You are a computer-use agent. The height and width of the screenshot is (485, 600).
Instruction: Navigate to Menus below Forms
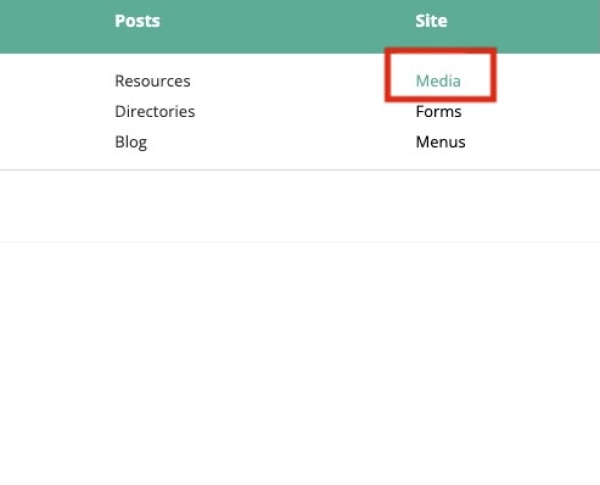pyautogui.click(x=440, y=142)
